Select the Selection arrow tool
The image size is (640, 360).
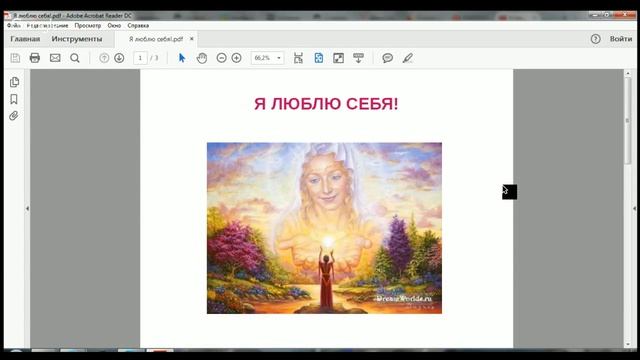[x=182, y=58]
